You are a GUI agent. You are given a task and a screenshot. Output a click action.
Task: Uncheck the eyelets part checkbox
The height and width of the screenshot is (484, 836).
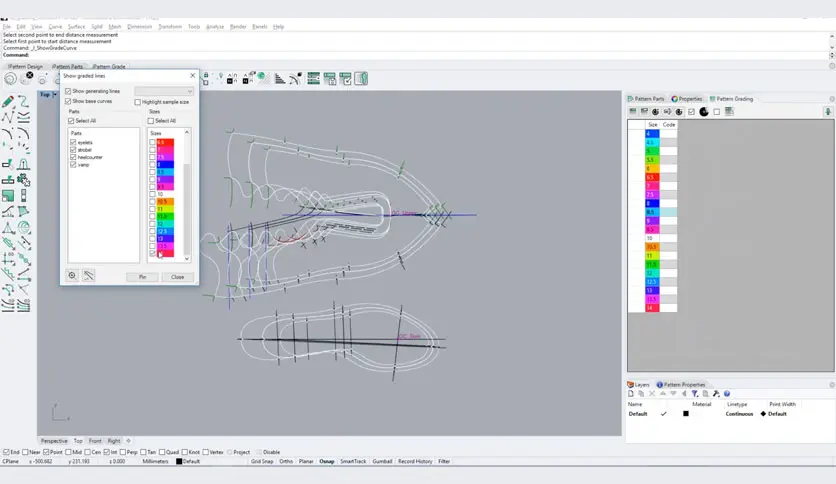pos(73,142)
